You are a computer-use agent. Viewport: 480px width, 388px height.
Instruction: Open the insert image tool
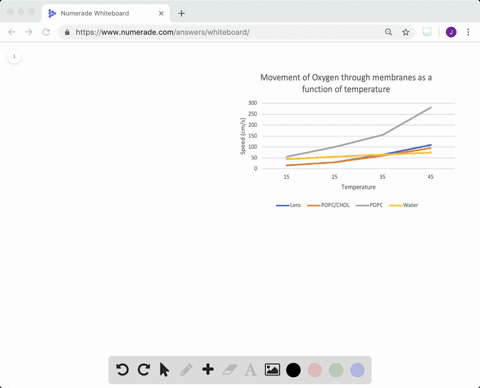coord(272,370)
